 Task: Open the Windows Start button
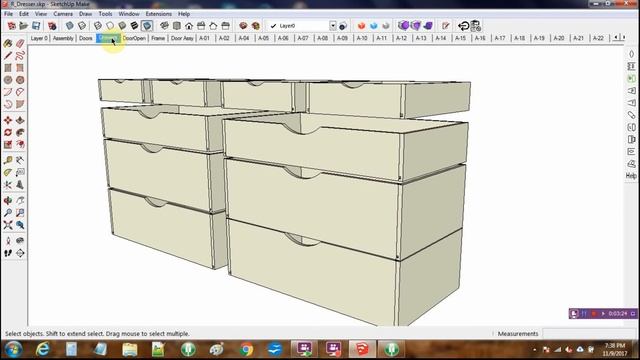pos(13,349)
